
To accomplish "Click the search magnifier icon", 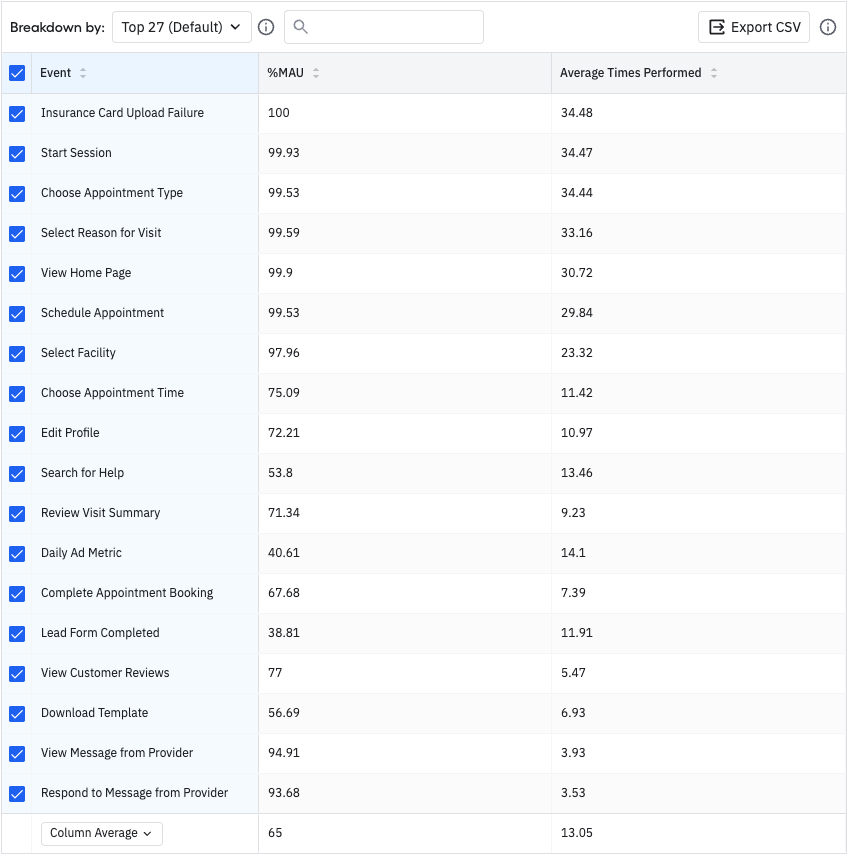I will tap(301, 27).
